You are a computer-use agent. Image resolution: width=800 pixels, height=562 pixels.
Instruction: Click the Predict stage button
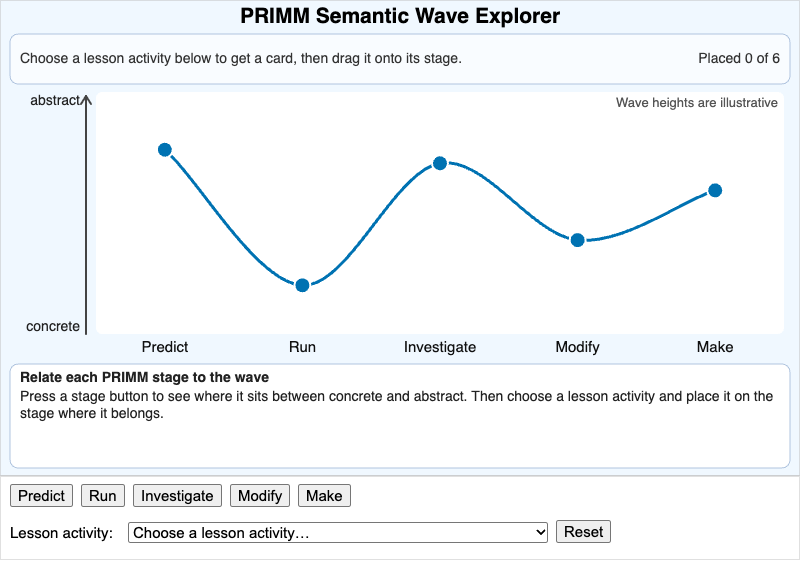coord(41,496)
